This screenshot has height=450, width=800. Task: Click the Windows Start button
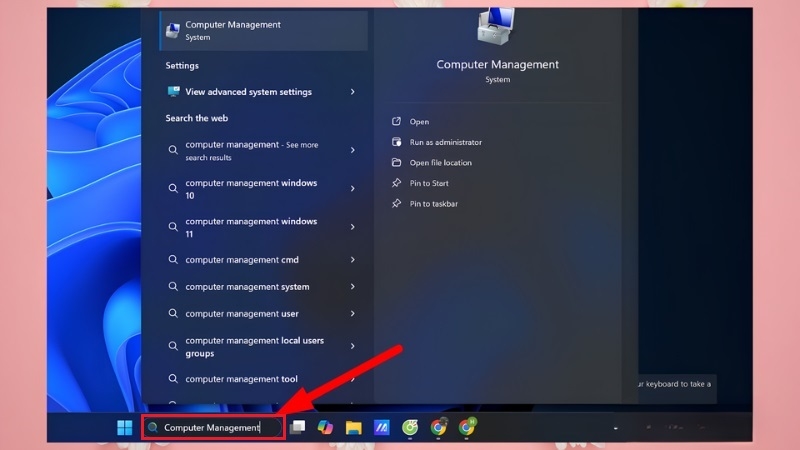click(124, 428)
